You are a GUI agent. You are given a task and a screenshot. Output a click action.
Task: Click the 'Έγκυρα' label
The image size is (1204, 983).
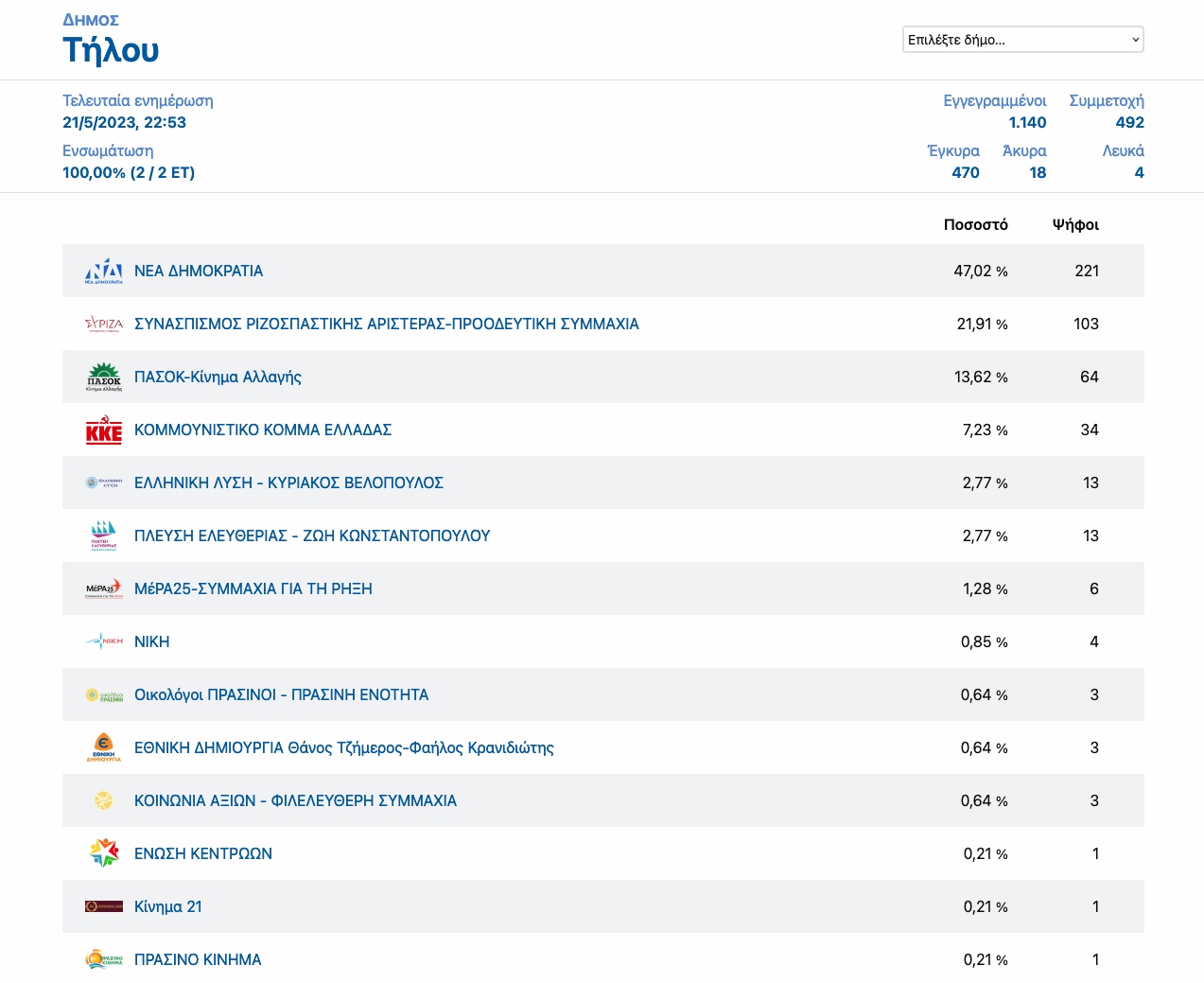[x=953, y=150]
